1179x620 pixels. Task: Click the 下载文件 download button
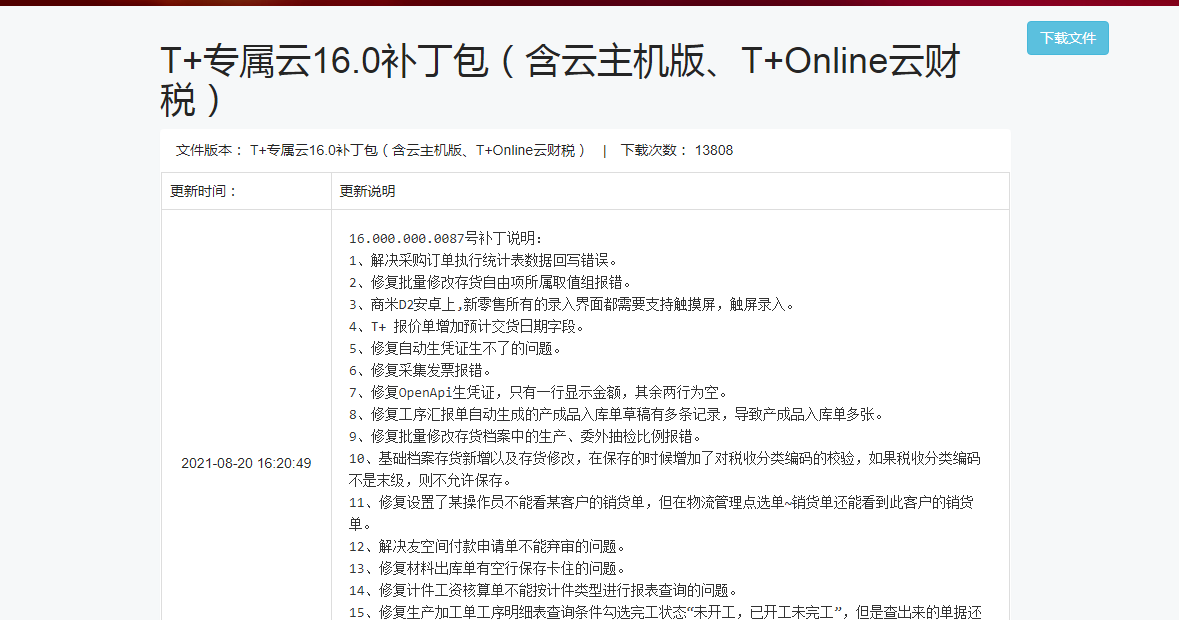click(1068, 38)
